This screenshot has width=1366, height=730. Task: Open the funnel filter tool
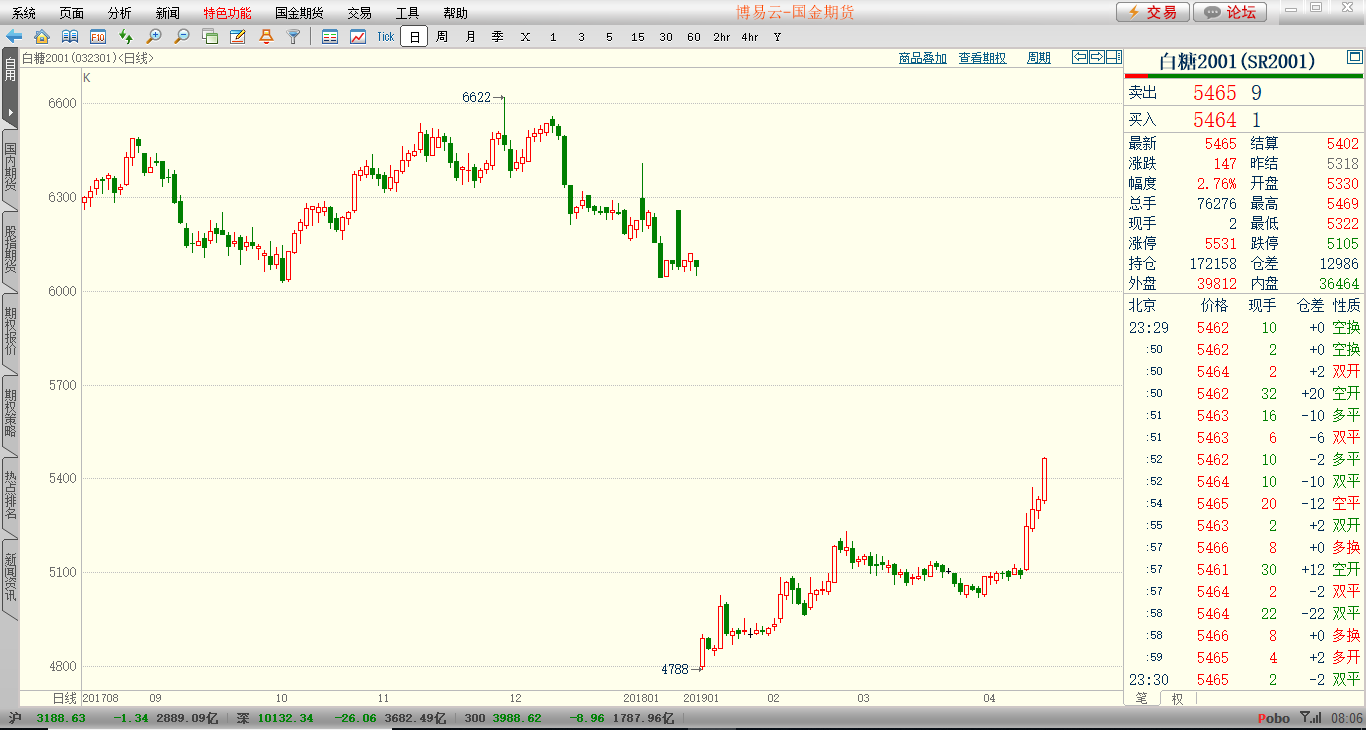[x=294, y=37]
